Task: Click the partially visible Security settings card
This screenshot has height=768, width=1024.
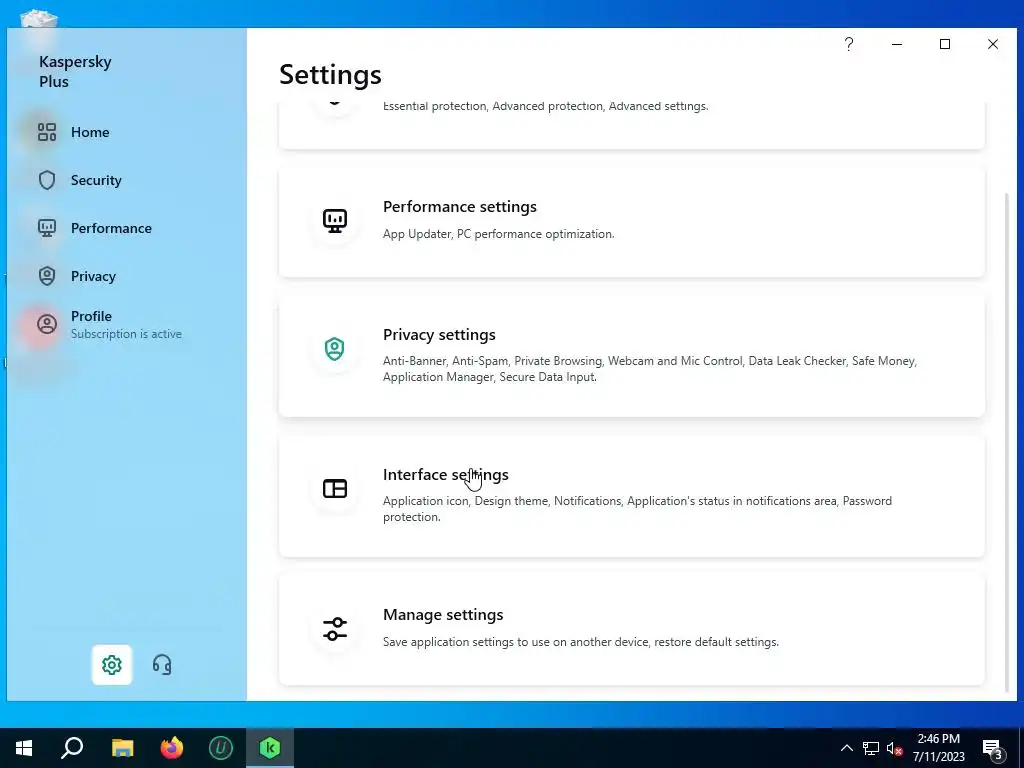Action: tap(632, 124)
